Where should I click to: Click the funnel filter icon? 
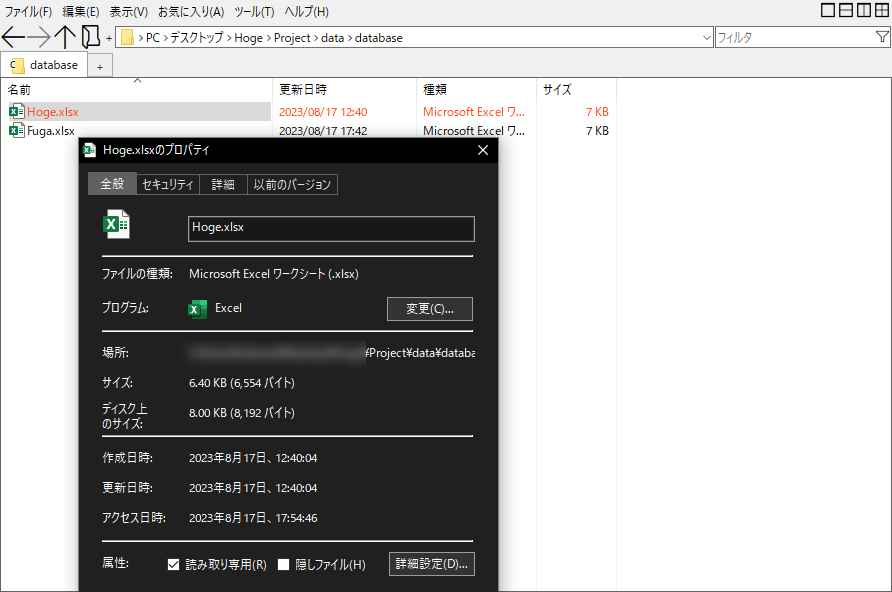coord(881,38)
